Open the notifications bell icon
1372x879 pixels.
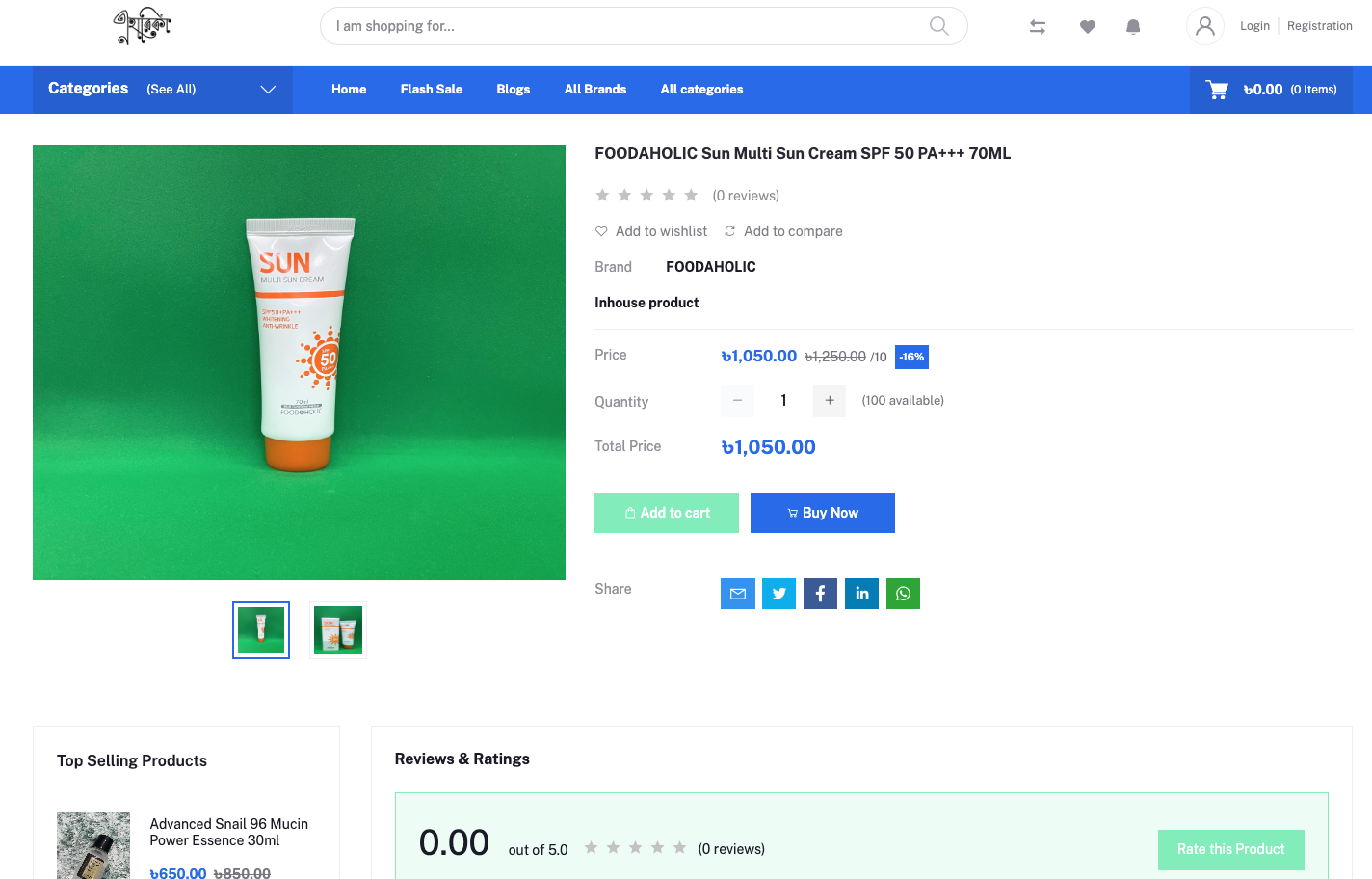(x=1133, y=27)
